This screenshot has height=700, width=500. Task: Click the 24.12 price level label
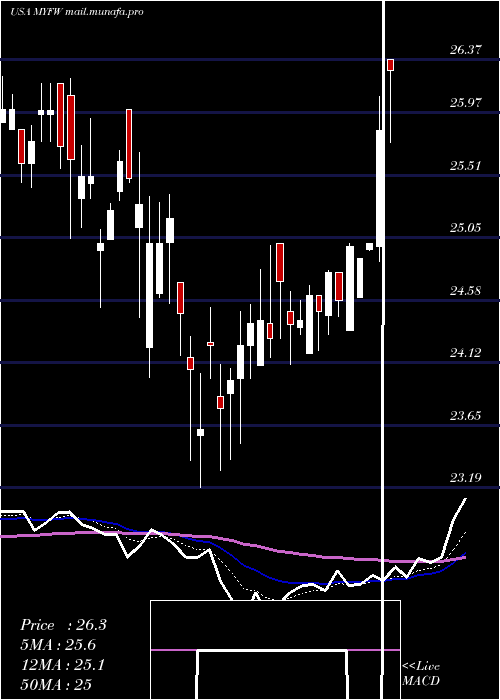point(466,353)
